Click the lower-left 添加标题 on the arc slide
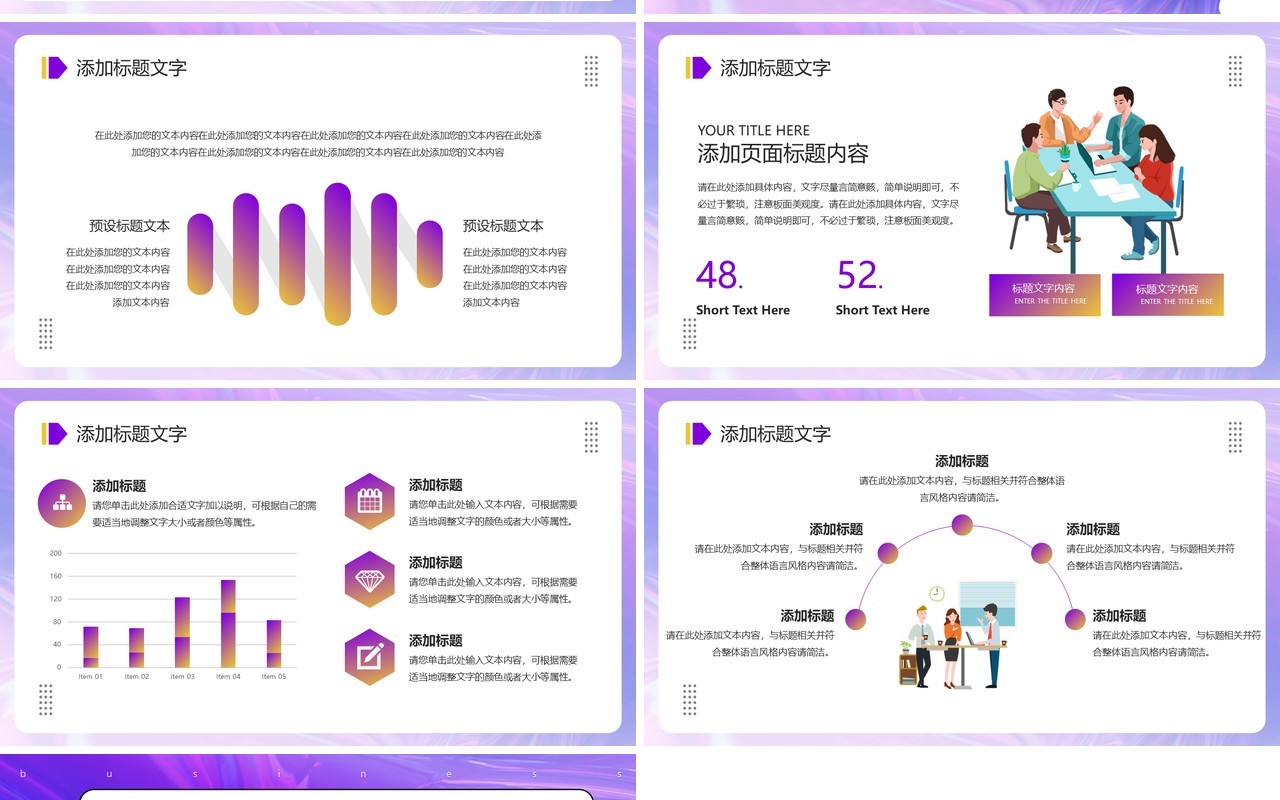Viewport: 1280px width, 800px height. 807,616
